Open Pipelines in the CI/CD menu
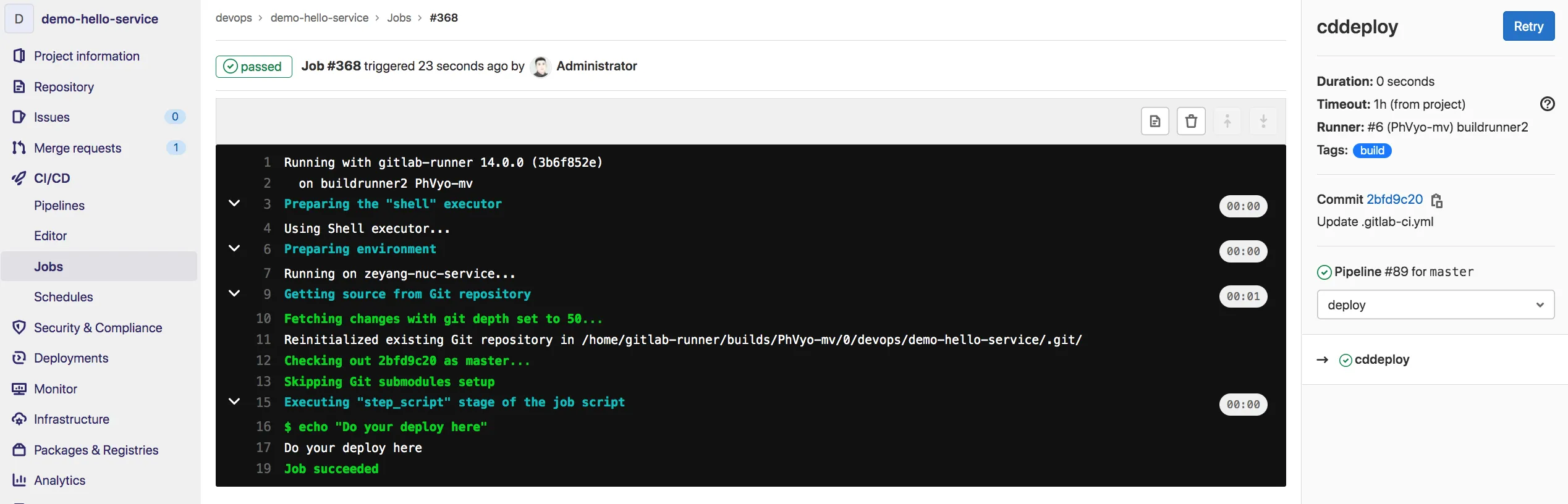 (59, 206)
